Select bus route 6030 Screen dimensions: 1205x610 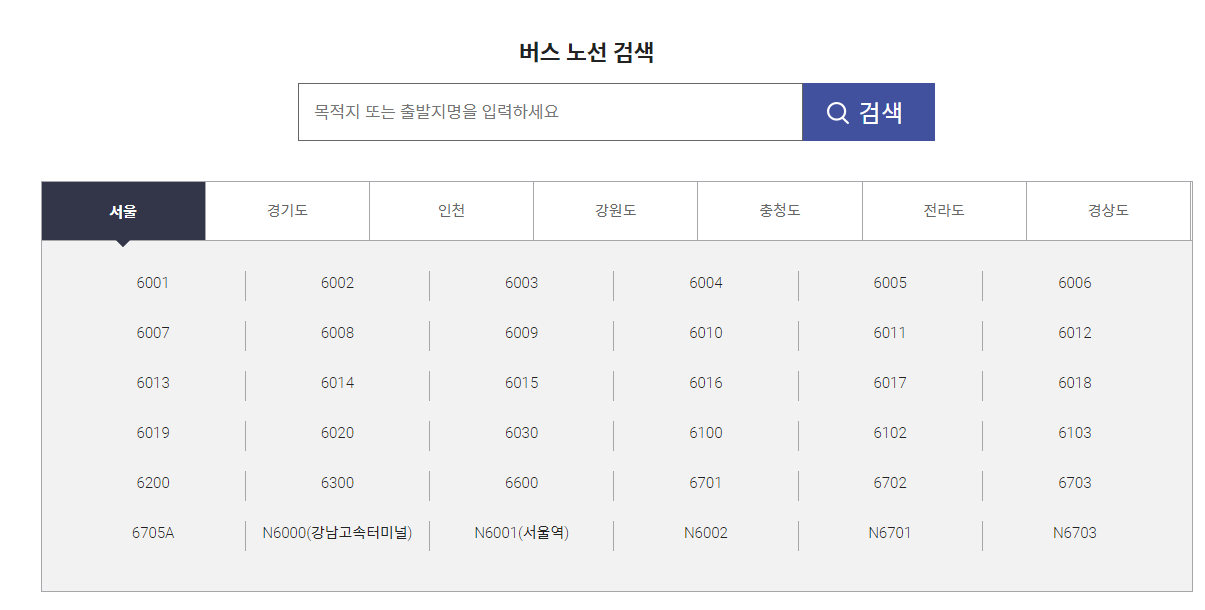[x=521, y=433]
